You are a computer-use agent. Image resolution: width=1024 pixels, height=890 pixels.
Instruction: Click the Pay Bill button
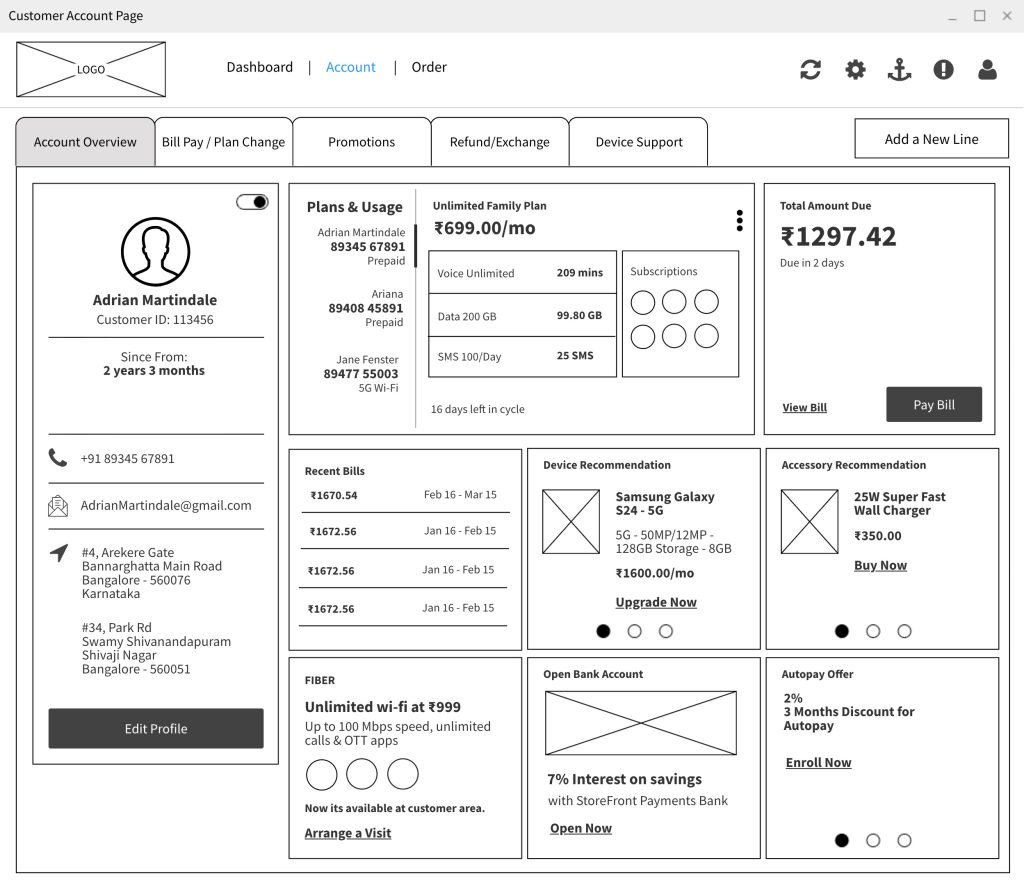pyautogui.click(x=934, y=404)
